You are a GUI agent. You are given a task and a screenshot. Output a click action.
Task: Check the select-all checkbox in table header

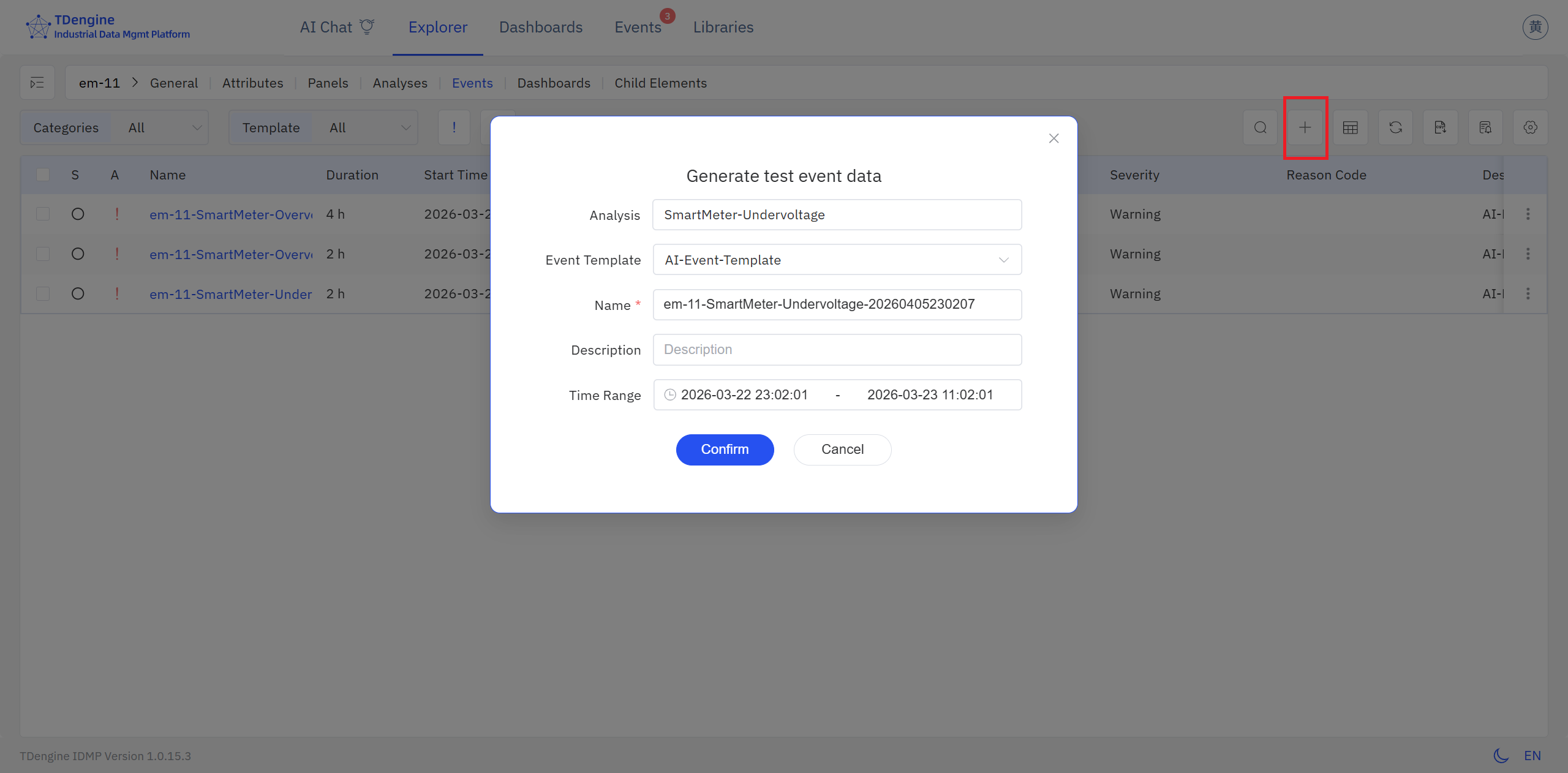[x=43, y=175]
